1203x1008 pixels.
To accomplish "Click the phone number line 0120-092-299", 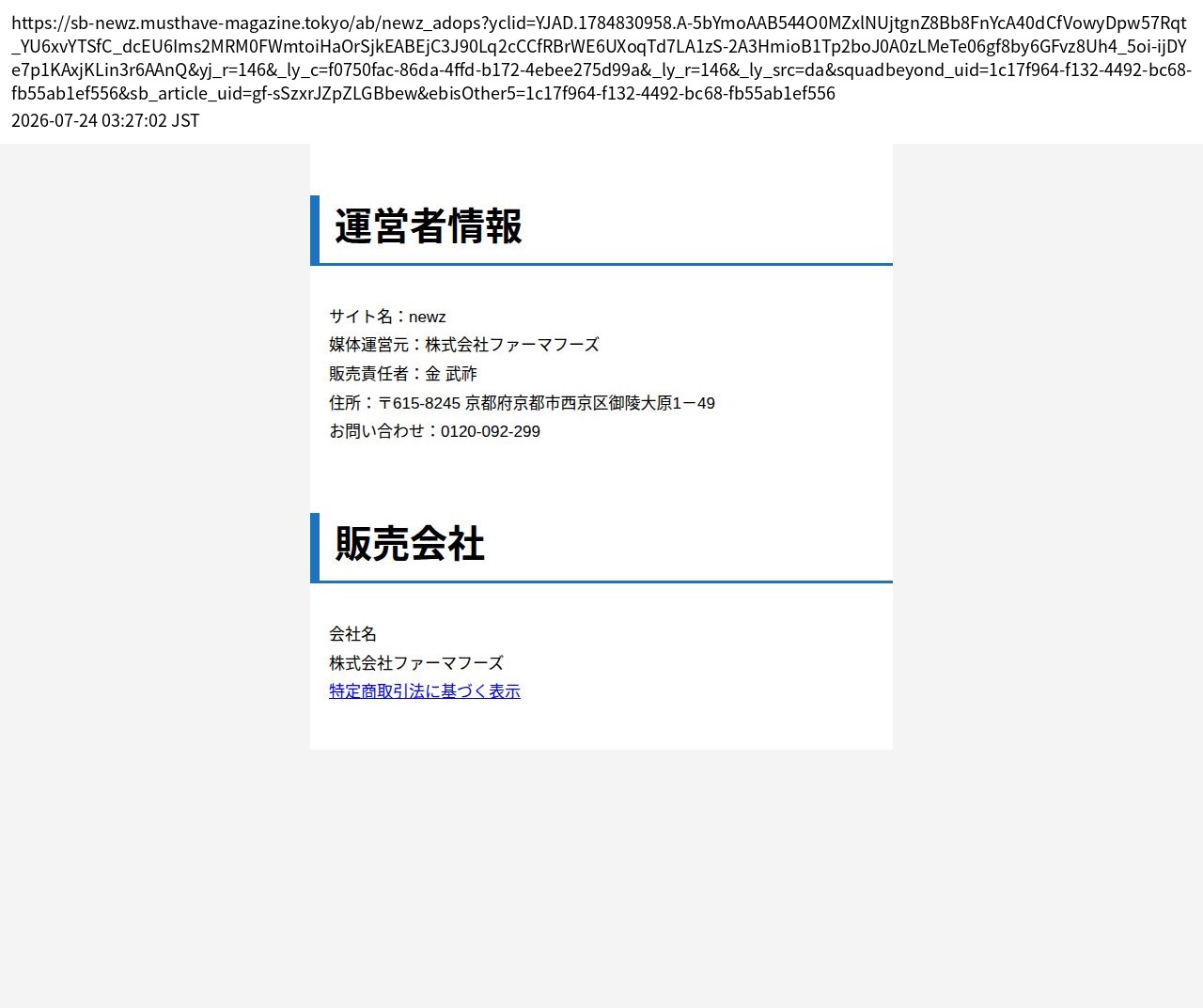I will pyautogui.click(x=434, y=431).
